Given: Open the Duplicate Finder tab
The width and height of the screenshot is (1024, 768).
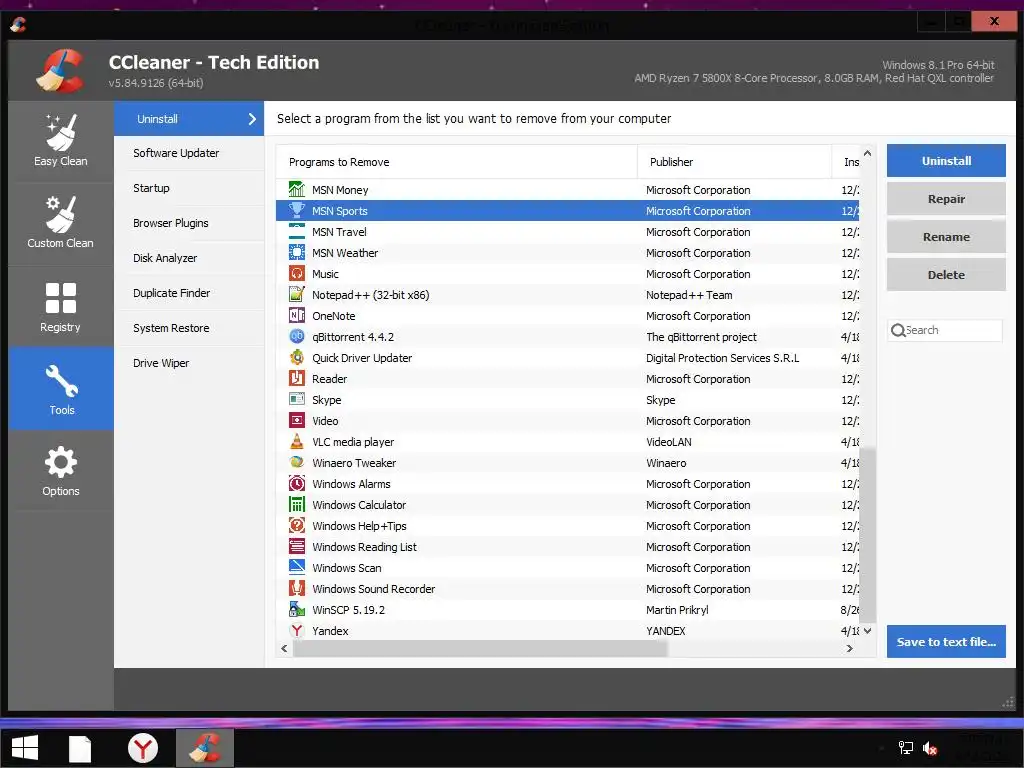Looking at the screenshot, I should click(x=189, y=293).
